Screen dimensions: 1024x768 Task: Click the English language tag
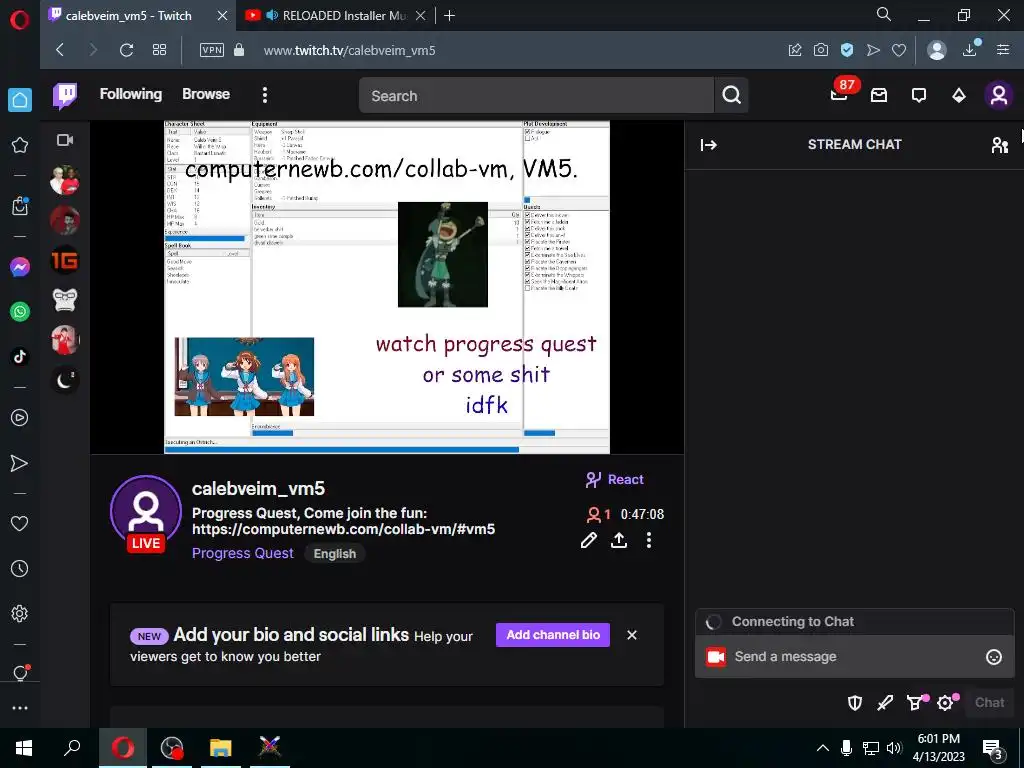pyautogui.click(x=335, y=554)
